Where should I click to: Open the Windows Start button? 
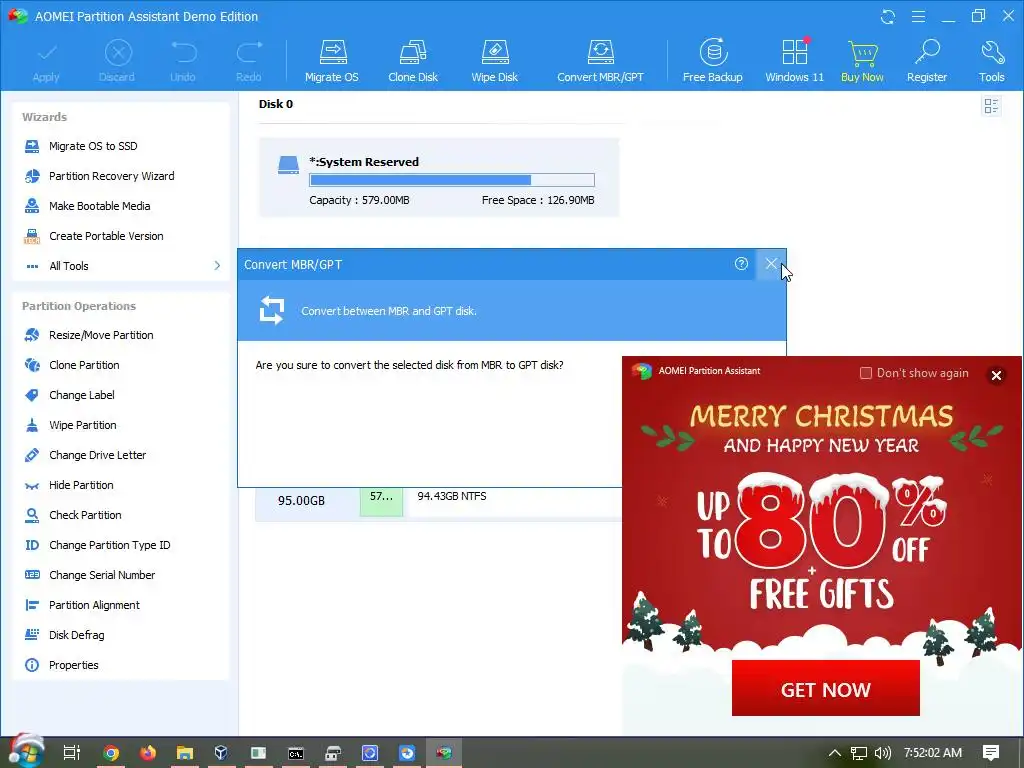tap(25, 752)
